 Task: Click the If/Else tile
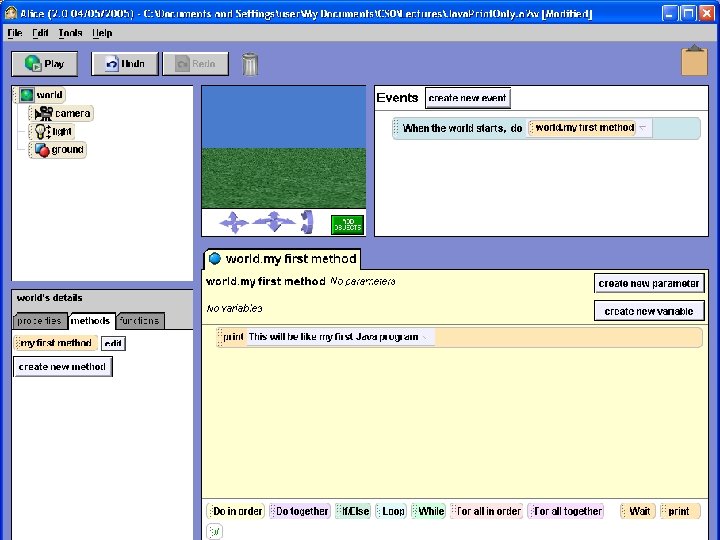(353, 511)
